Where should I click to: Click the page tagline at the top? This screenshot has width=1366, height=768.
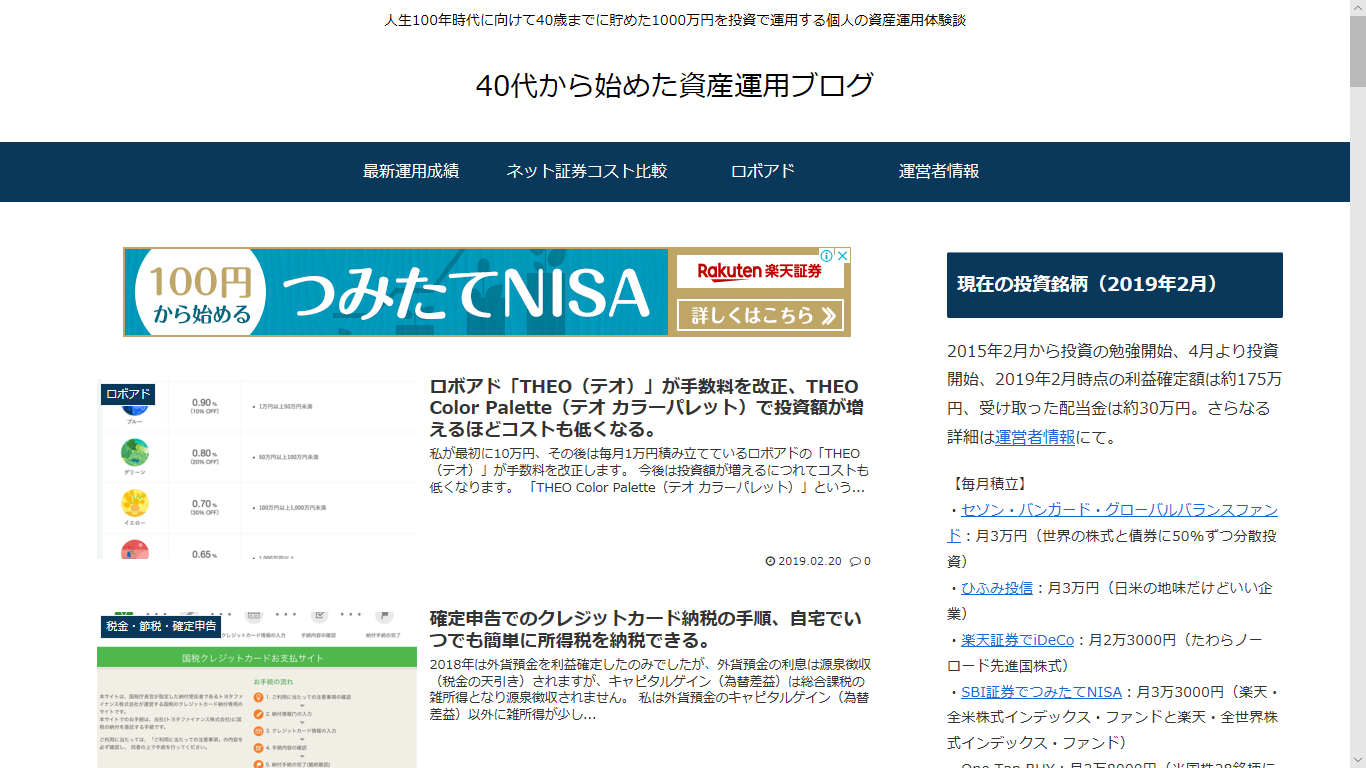click(x=675, y=20)
